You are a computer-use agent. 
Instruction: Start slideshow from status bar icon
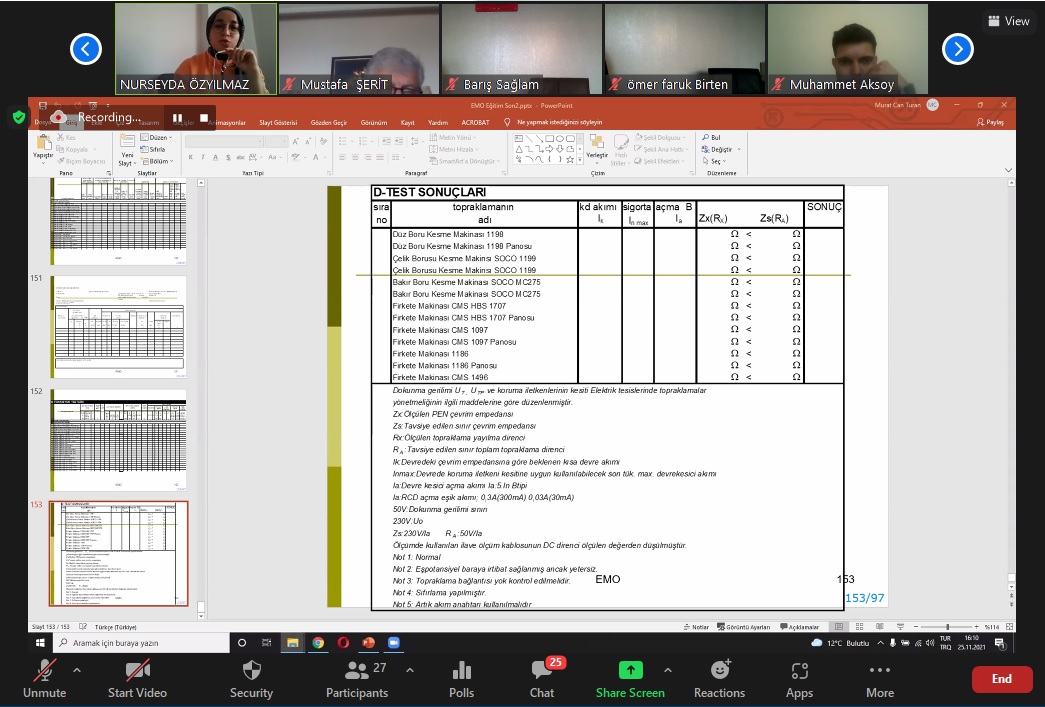click(900, 627)
